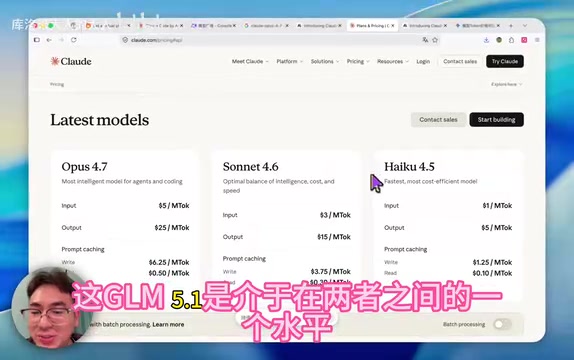Image resolution: width=574 pixels, height=360 pixels.
Task: Expand the Explore here dropdown
Action: 507,84
